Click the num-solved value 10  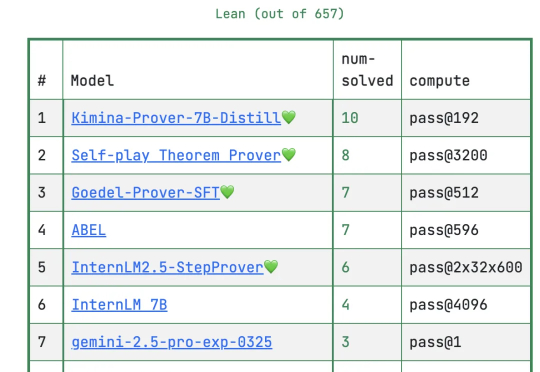click(350, 118)
